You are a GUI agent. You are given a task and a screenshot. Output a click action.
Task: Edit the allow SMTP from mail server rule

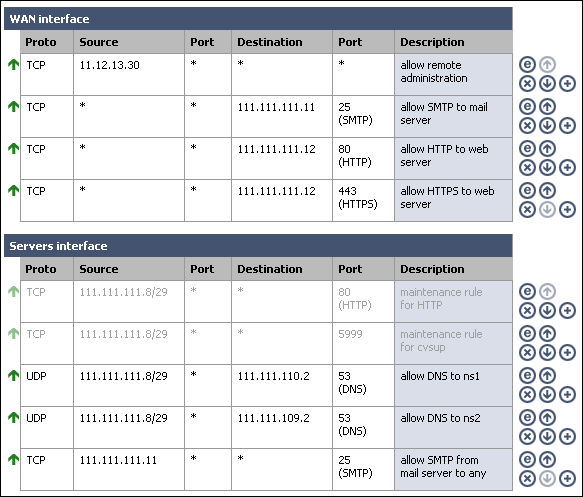(x=527, y=459)
